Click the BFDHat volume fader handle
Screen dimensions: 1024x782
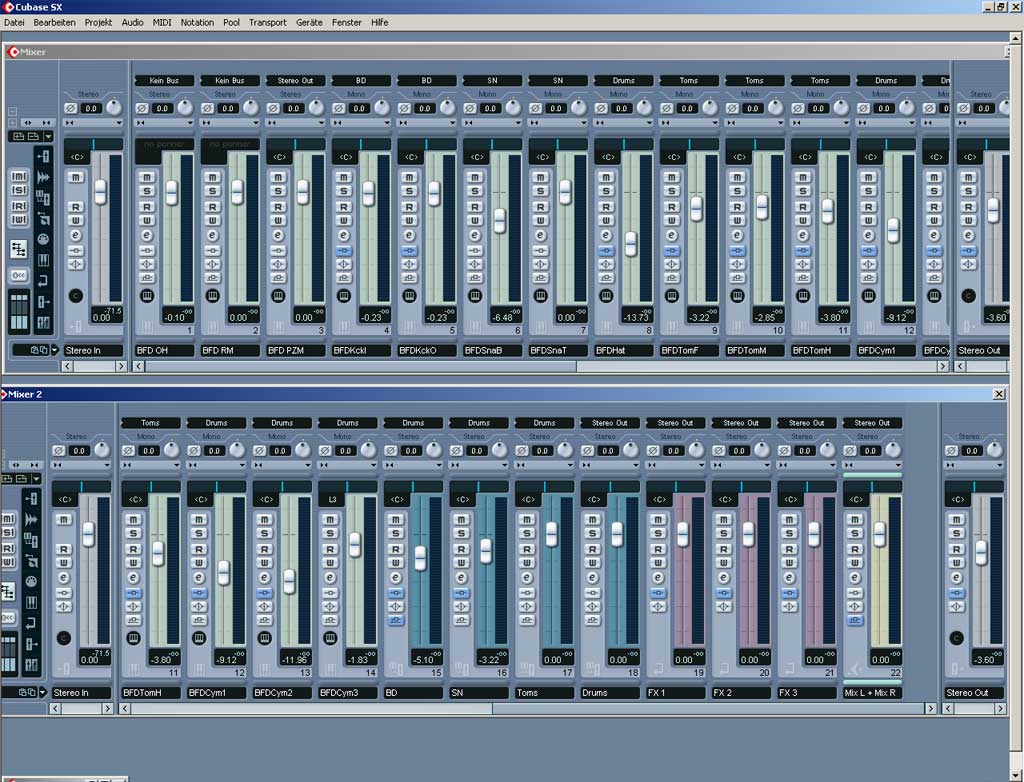coord(630,244)
